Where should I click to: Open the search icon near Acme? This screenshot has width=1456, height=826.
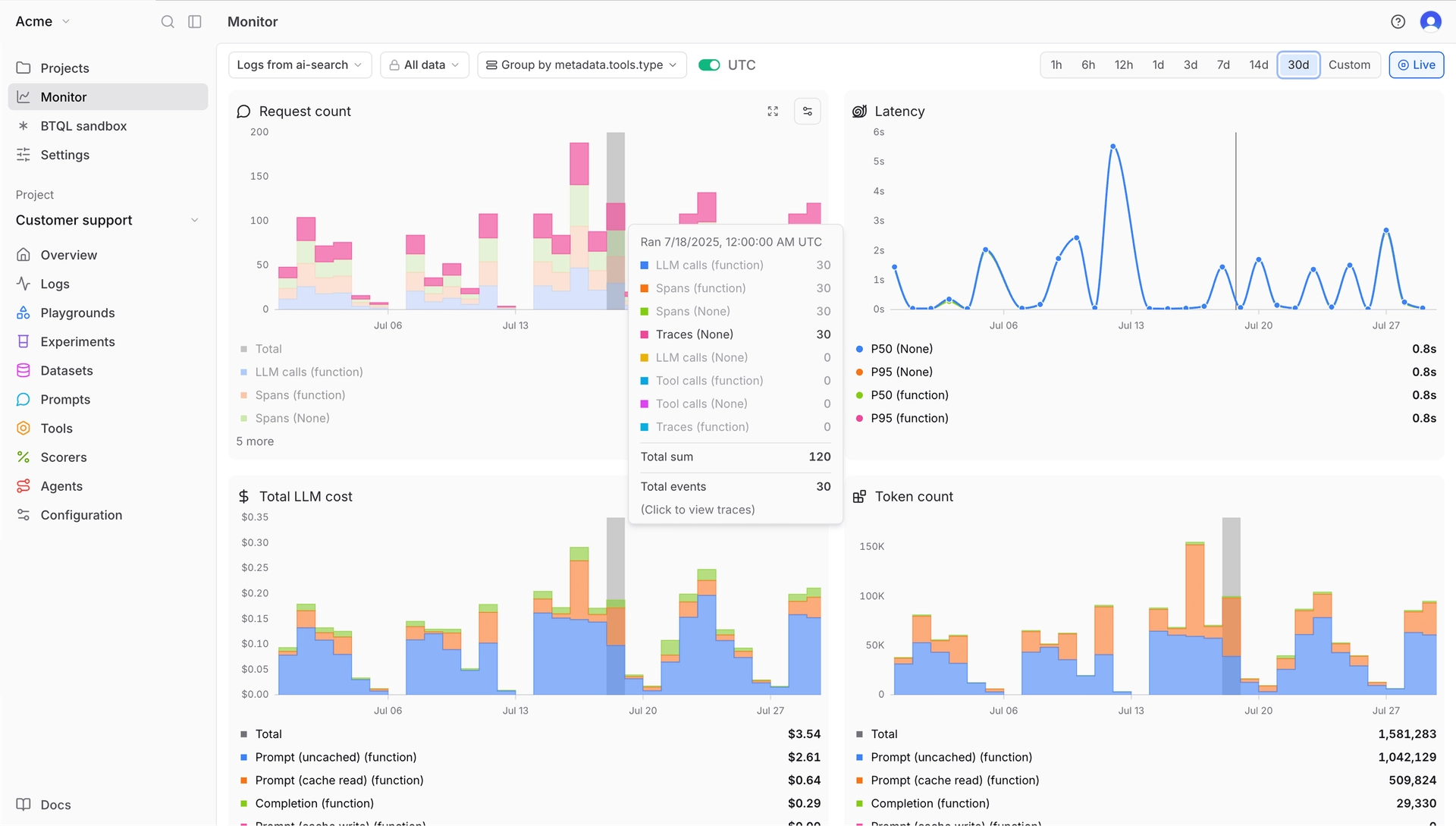pyautogui.click(x=168, y=21)
